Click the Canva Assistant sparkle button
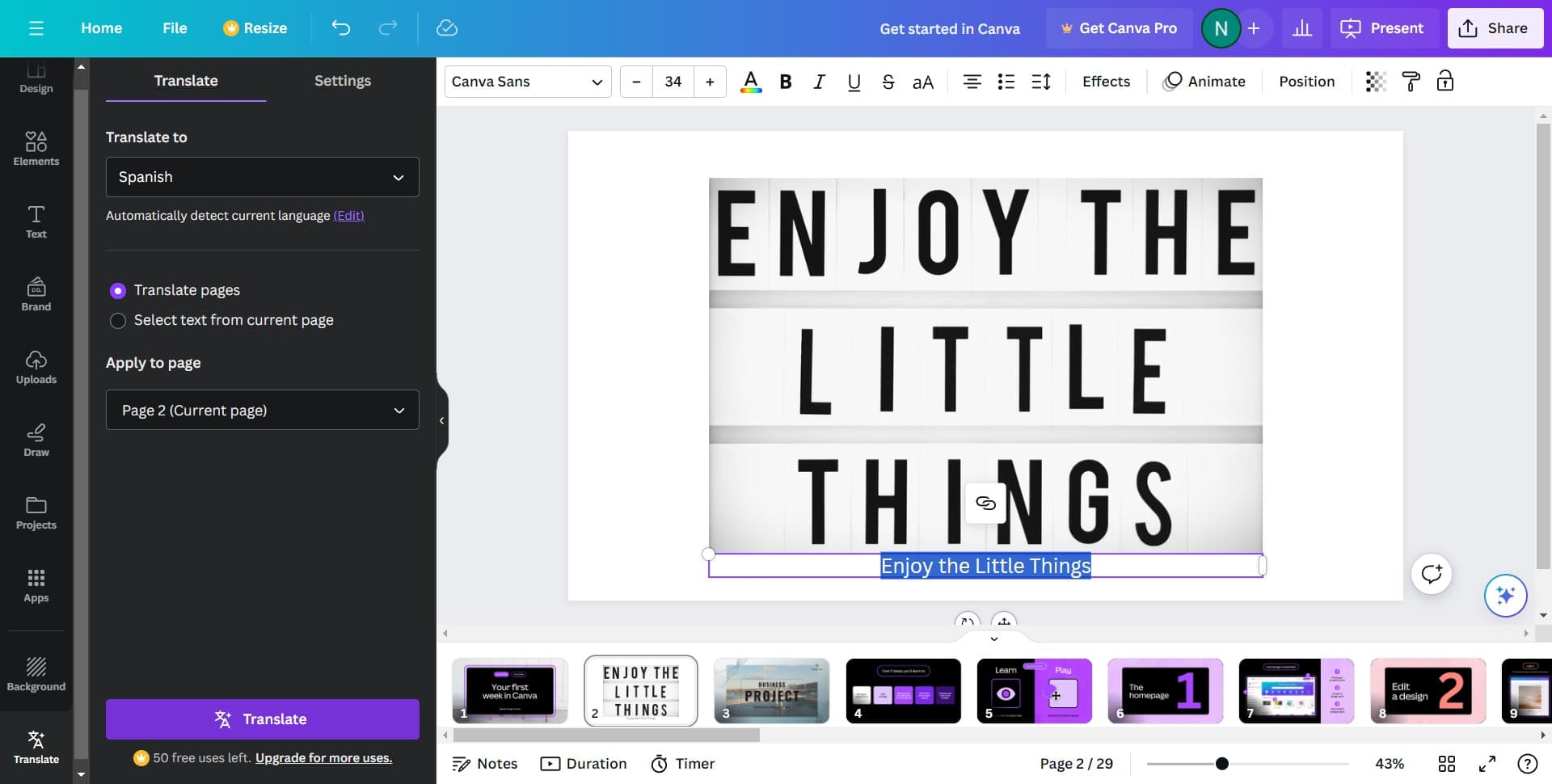 tap(1504, 596)
